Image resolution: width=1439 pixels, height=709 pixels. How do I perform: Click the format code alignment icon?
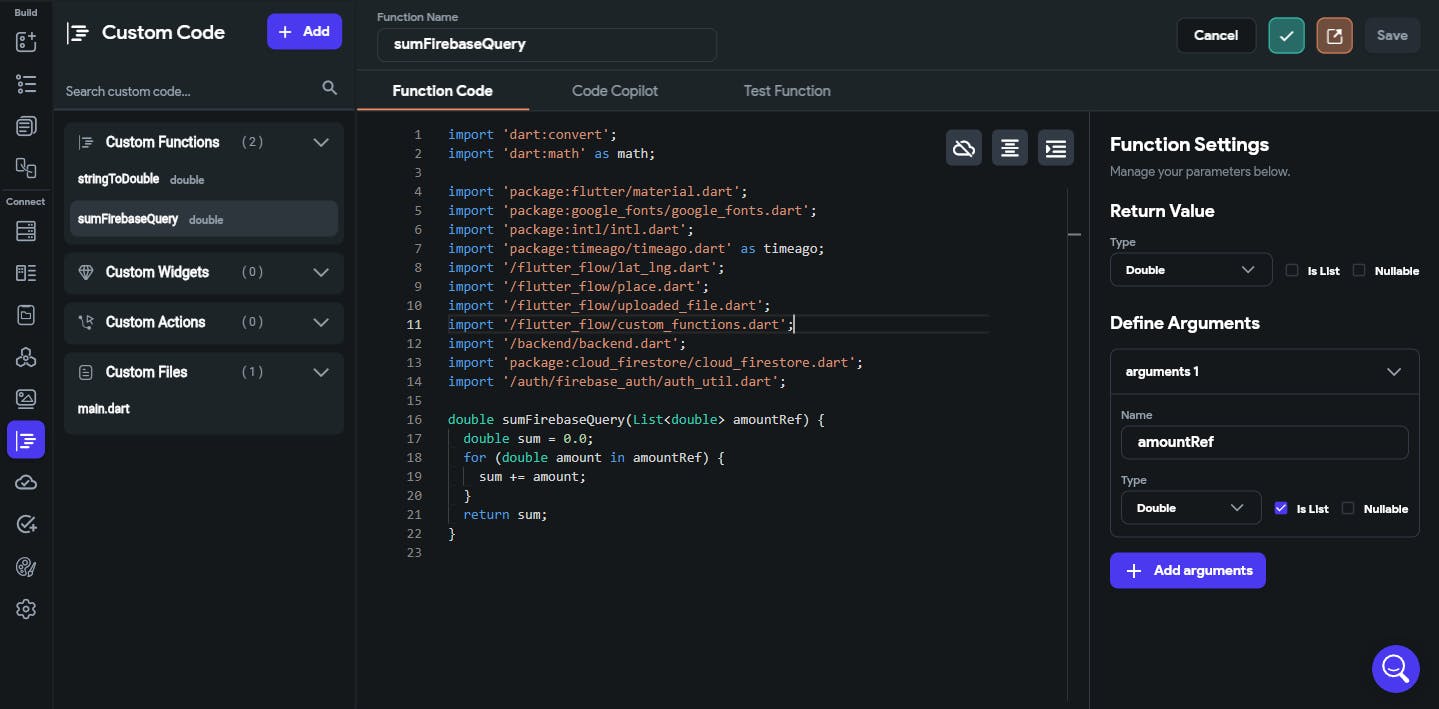[x=1009, y=148]
